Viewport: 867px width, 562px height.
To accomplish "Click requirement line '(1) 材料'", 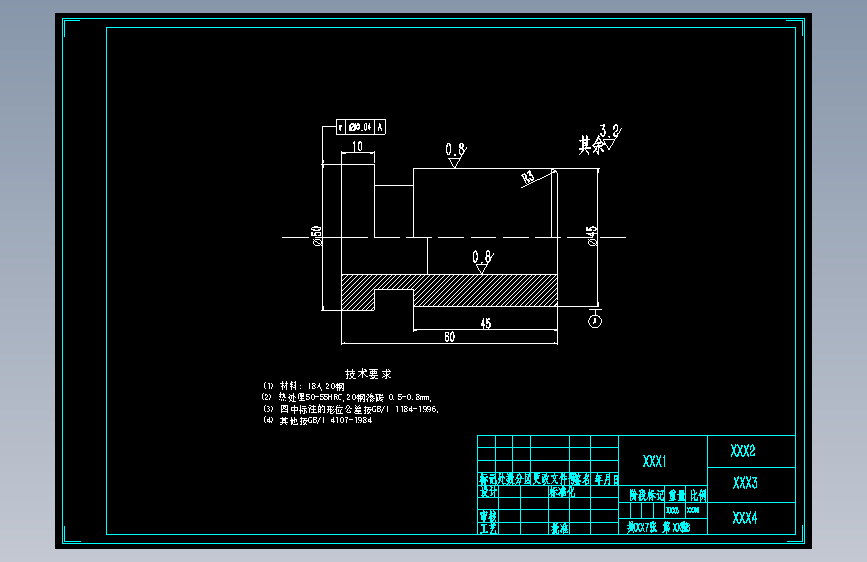I will pos(304,386).
